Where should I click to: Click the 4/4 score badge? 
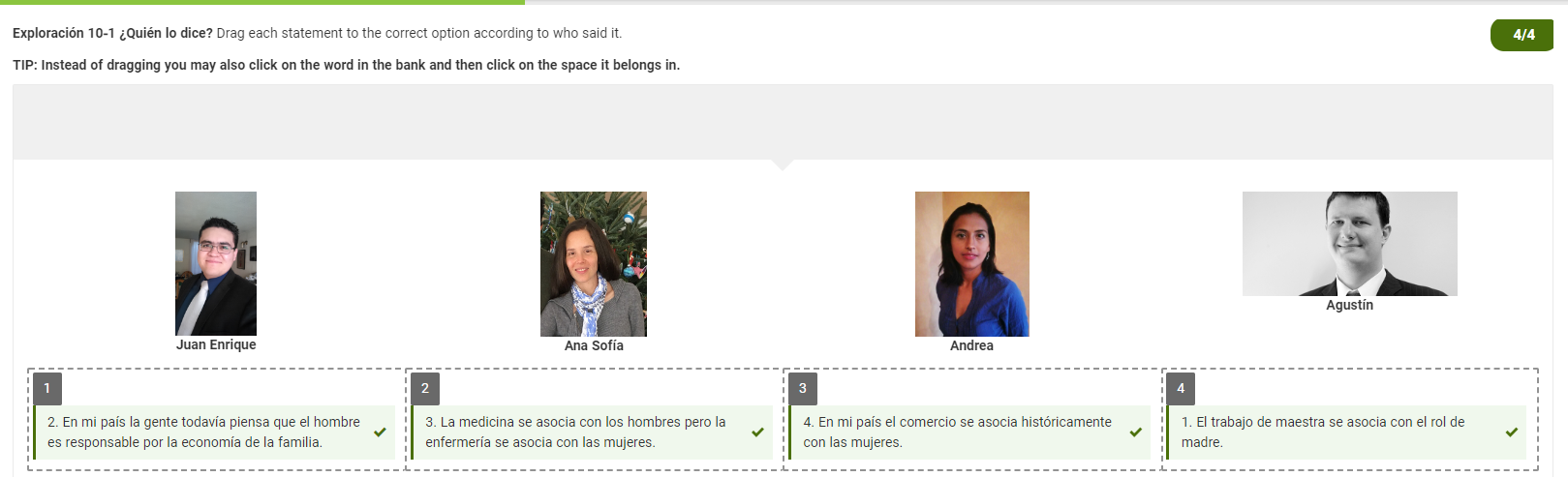pyautogui.click(x=1522, y=35)
